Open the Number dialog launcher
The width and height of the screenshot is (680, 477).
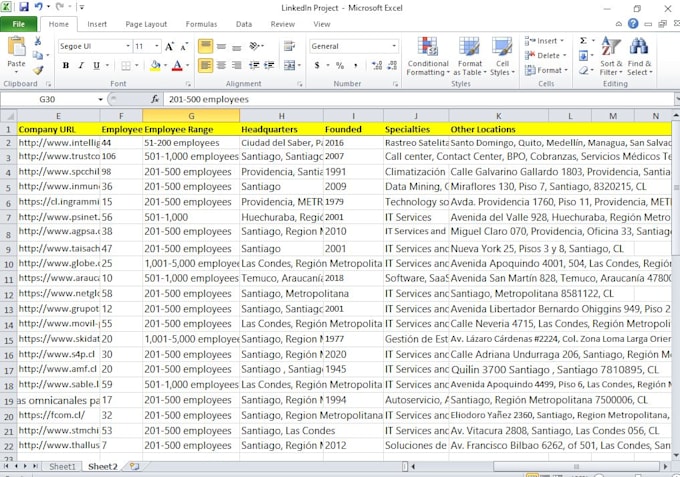[395, 84]
